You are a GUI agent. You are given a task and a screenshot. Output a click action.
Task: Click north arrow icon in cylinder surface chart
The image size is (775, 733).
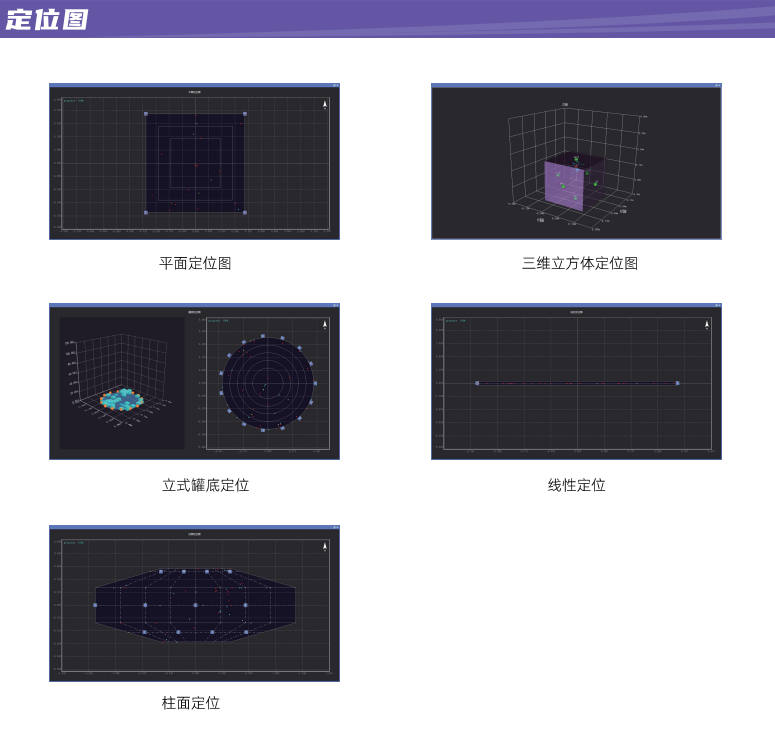324,546
